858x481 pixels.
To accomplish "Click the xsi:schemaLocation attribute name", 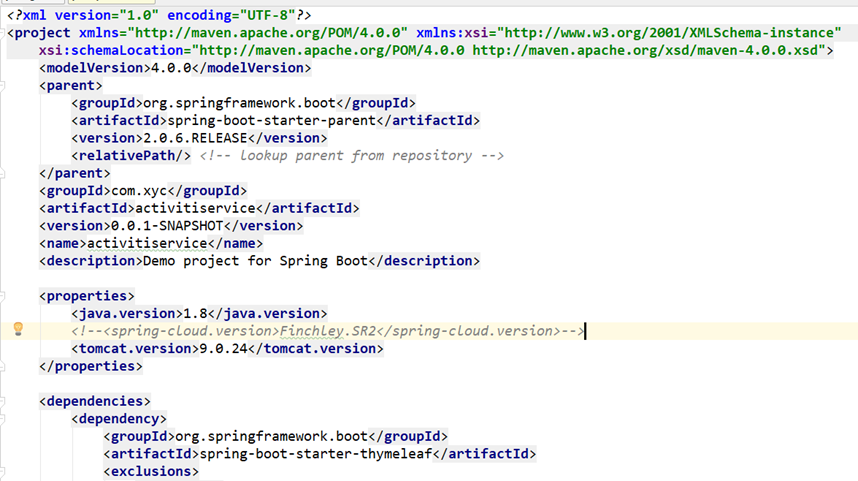I will click(x=111, y=50).
